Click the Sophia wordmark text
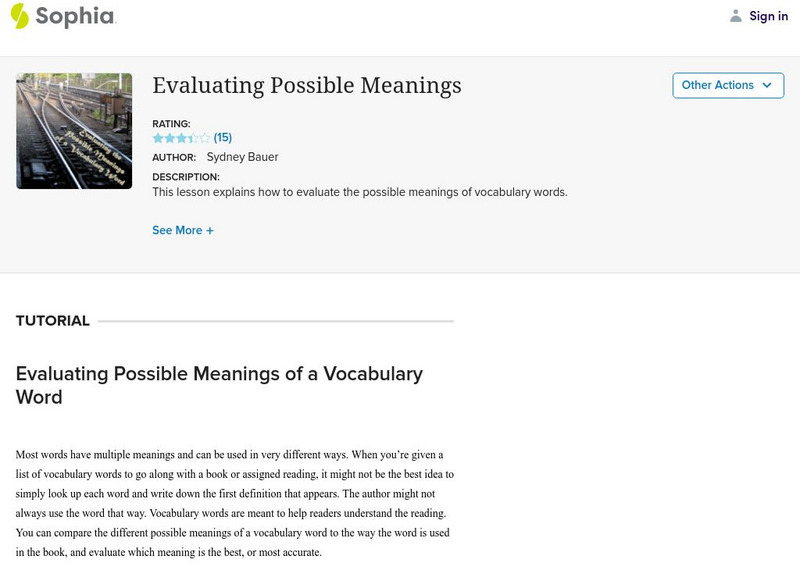The width and height of the screenshot is (800, 563). [x=75, y=16]
